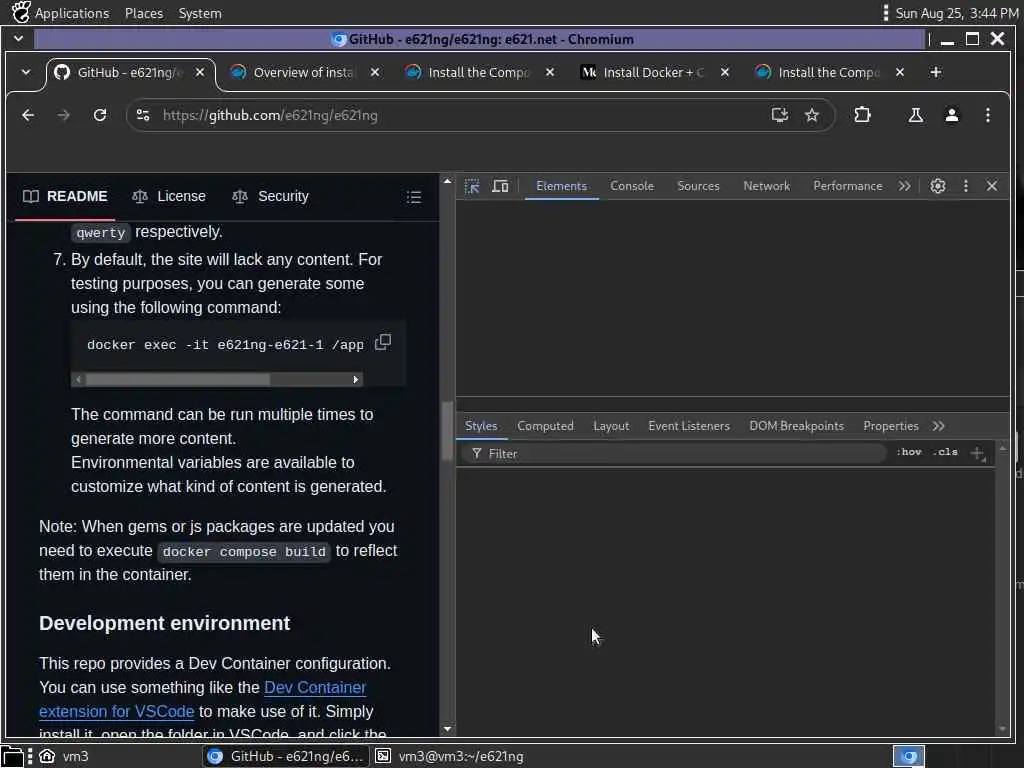The image size is (1024, 768).
Task: Click the code block horizontal scrollbar thumb
Action: coord(178,379)
